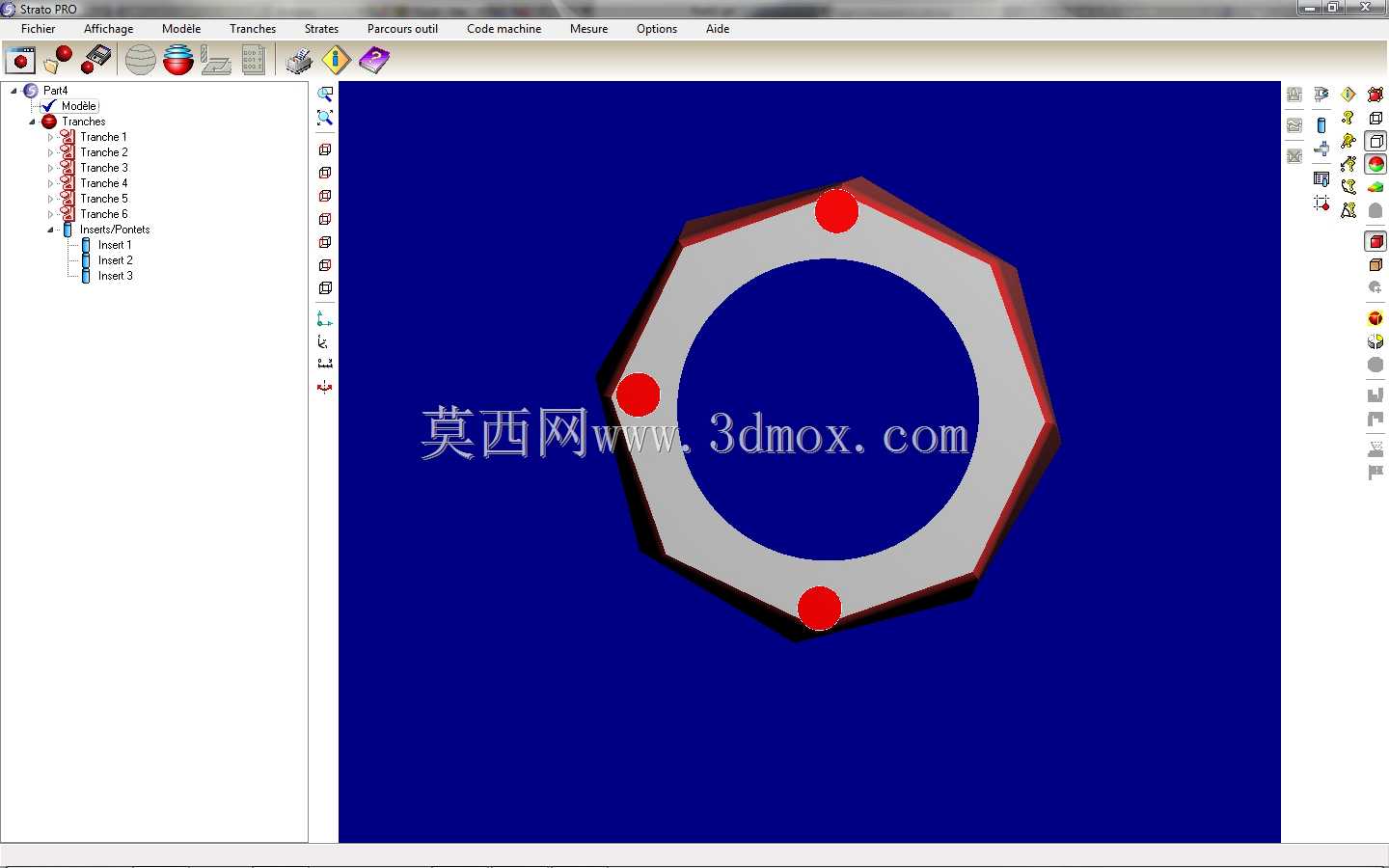Save project with the floppy disk icon
Viewport: 1389px width, 868px height.
coord(95,60)
